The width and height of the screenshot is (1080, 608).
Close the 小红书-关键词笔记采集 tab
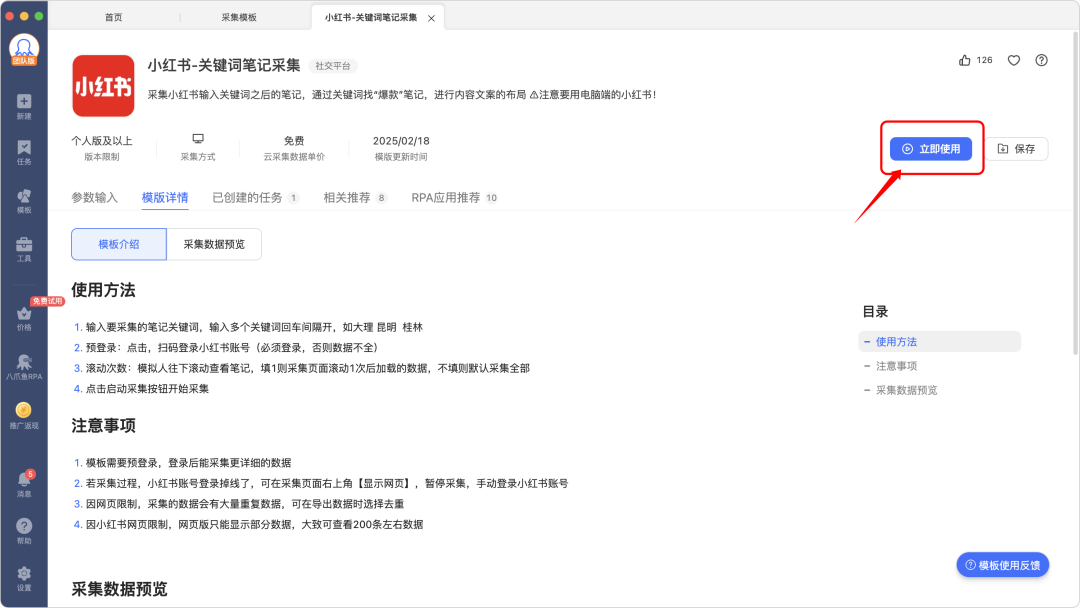click(x=431, y=18)
